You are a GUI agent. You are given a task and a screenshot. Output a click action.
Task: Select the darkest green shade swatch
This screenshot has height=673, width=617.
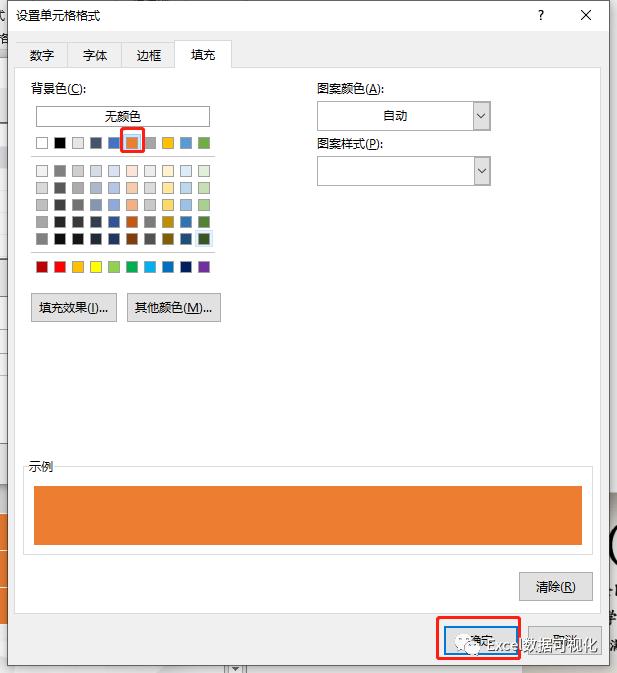(x=204, y=239)
